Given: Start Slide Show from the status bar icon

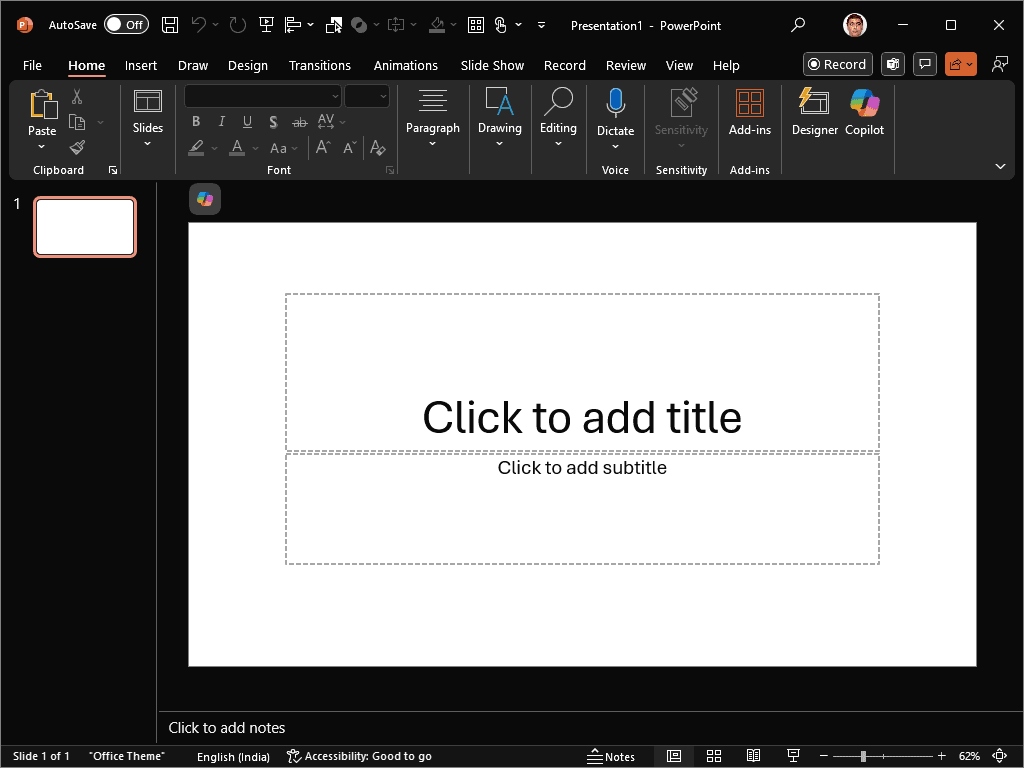Looking at the screenshot, I should (792, 755).
